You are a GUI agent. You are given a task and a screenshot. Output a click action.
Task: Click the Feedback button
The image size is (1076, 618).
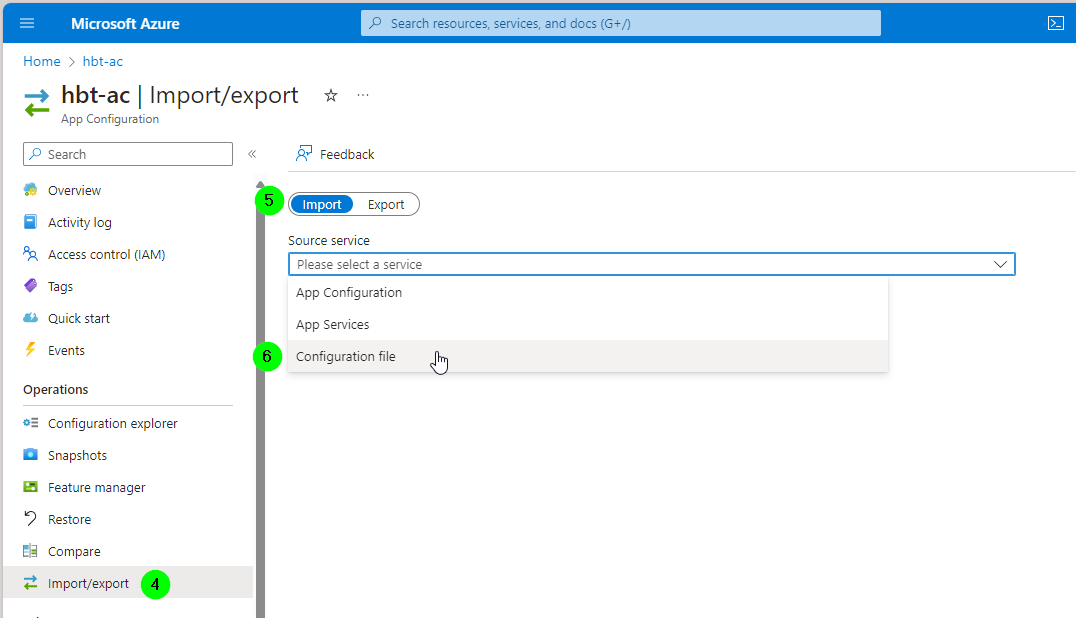click(335, 154)
